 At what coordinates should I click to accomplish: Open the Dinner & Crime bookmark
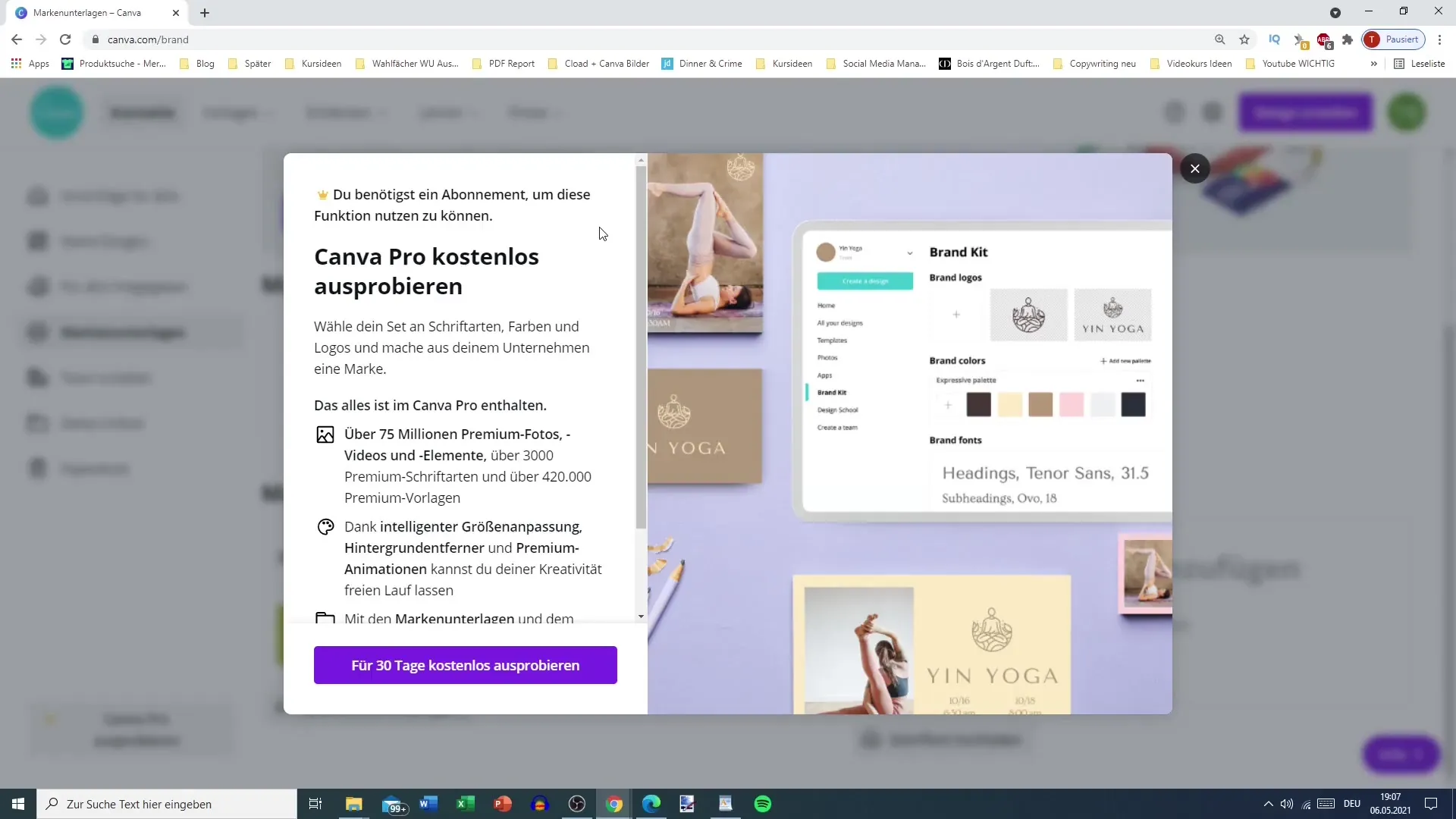tap(702, 64)
